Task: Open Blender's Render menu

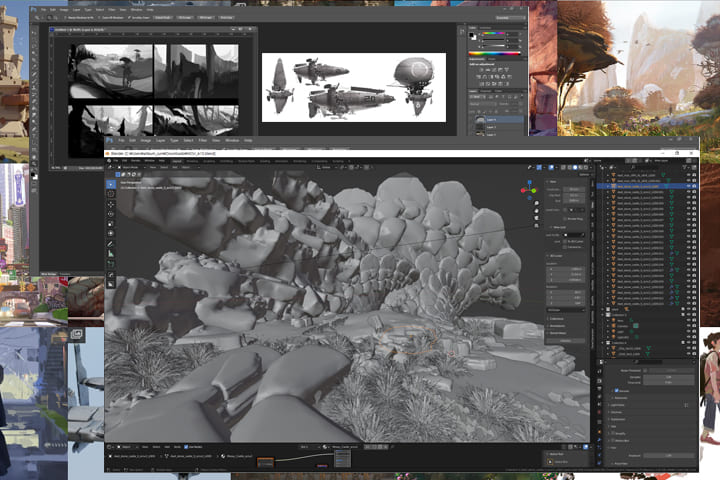Action: pos(136,161)
